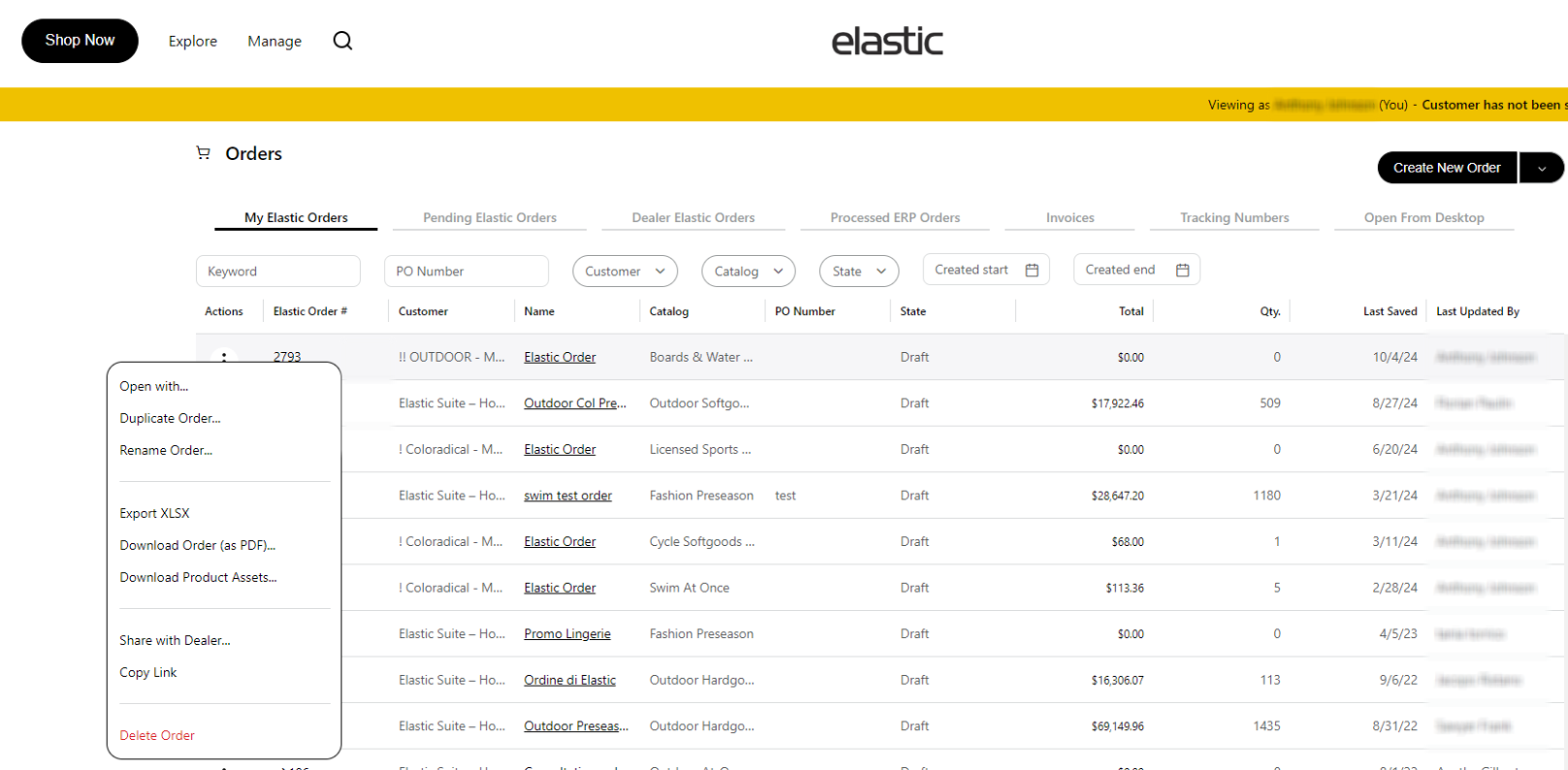Select Duplicate Order from context menu
The image size is (1568, 770).
[171, 419]
